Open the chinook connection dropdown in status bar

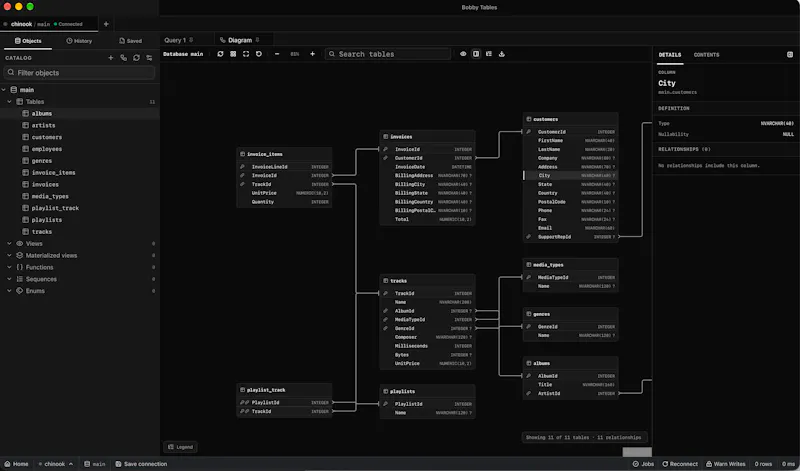(x=56, y=464)
